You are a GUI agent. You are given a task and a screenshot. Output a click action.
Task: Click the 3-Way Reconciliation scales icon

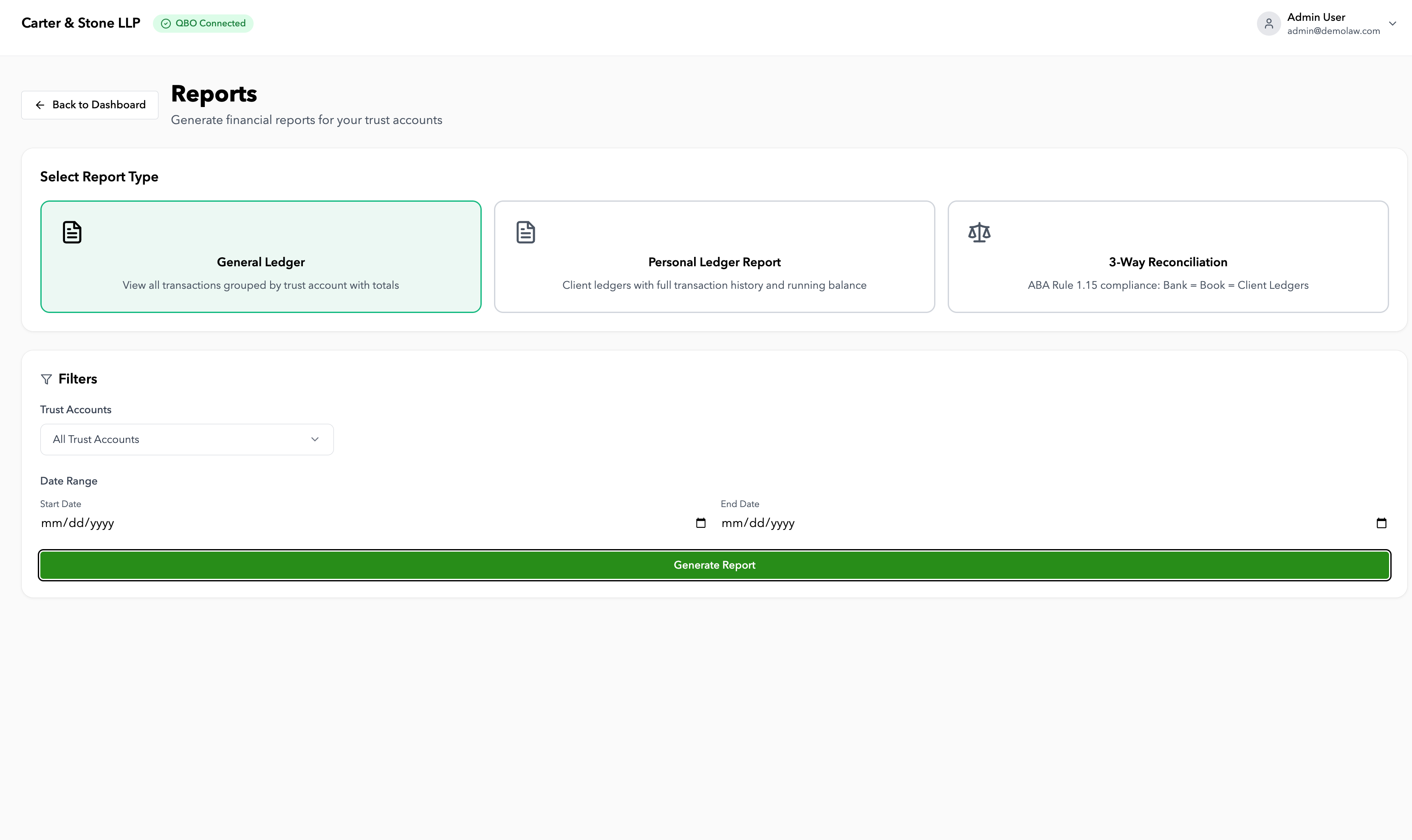point(980,232)
